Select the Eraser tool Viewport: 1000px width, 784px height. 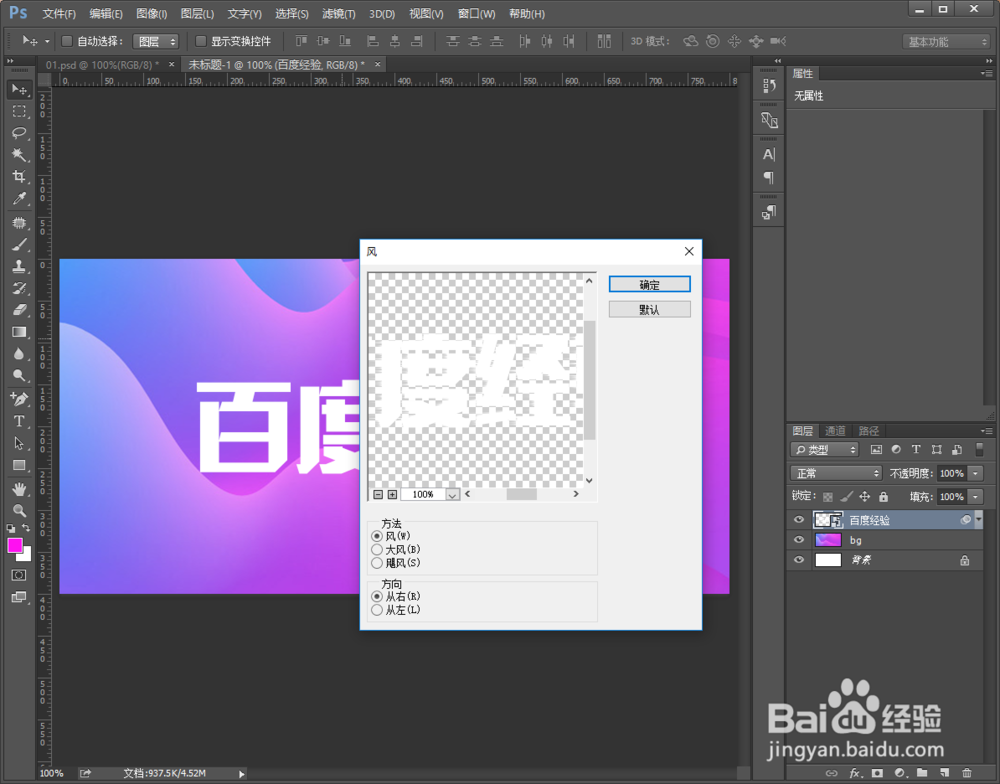pos(19,310)
